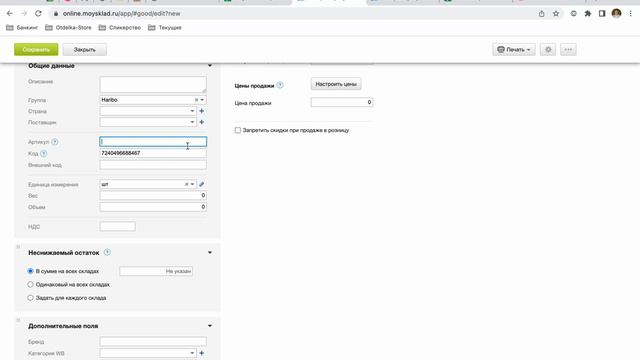Click the address bar URL
This screenshot has height=360, width=640.
(121, 13)
